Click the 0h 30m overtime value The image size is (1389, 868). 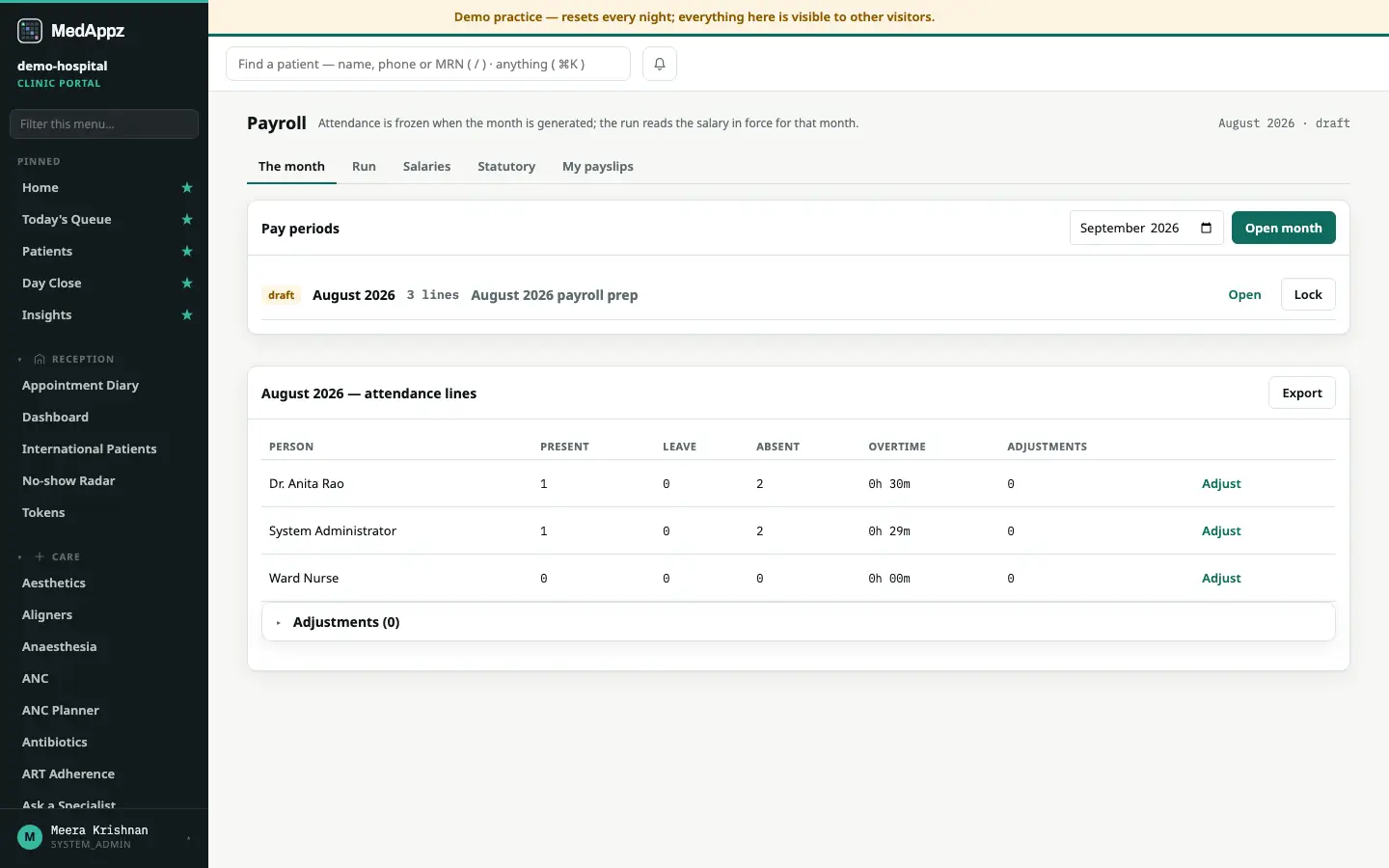coord(889,484)
